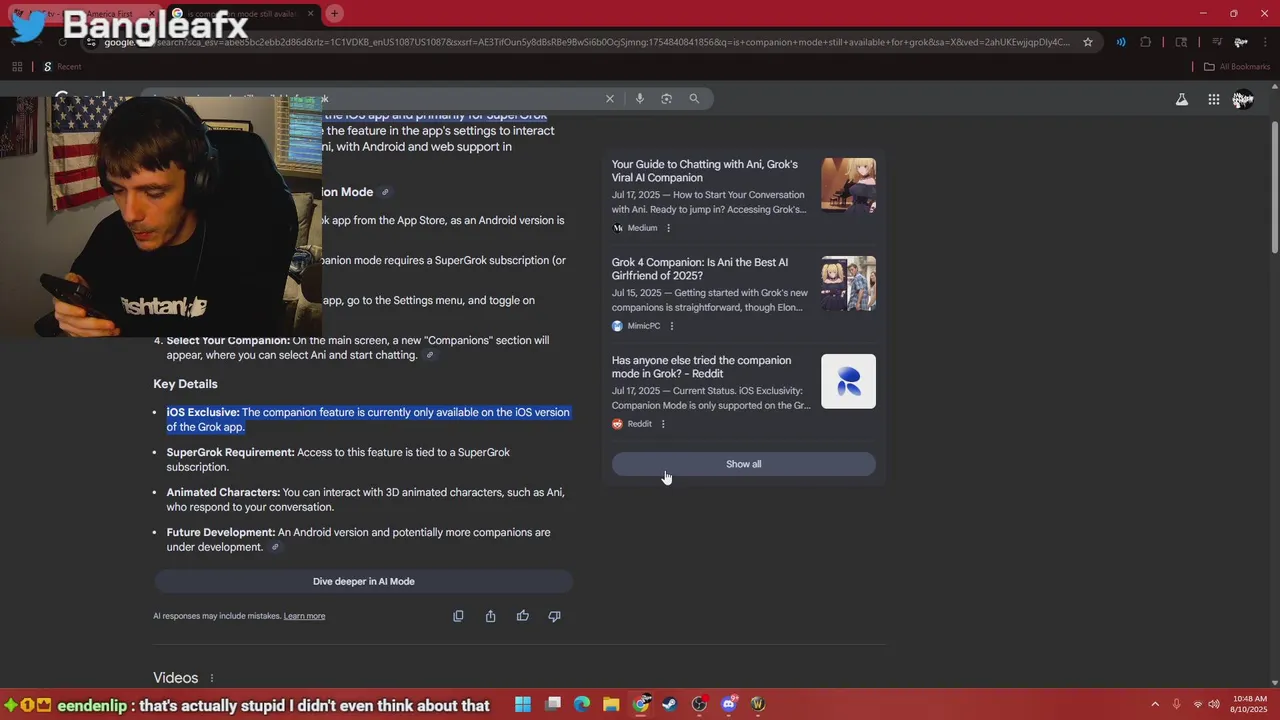
Task: Open Discord from the taskbar
Action: pos(729,704)
